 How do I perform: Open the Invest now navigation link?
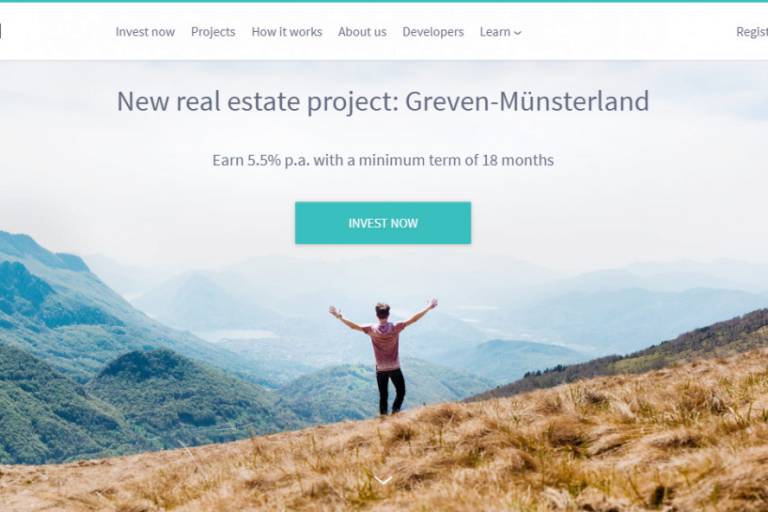[145, 32]
